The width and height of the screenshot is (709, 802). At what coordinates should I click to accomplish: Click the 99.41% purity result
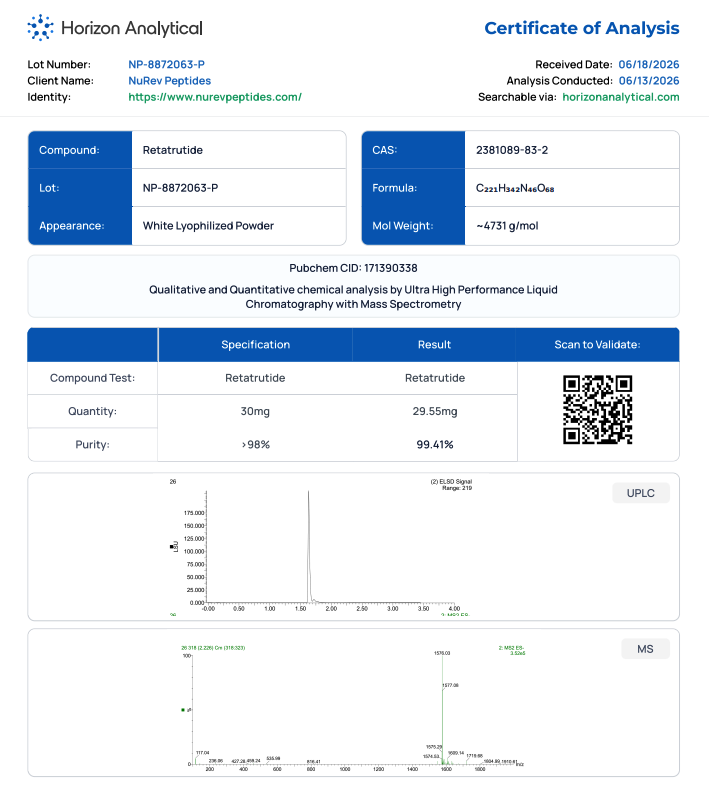(435, 444)
